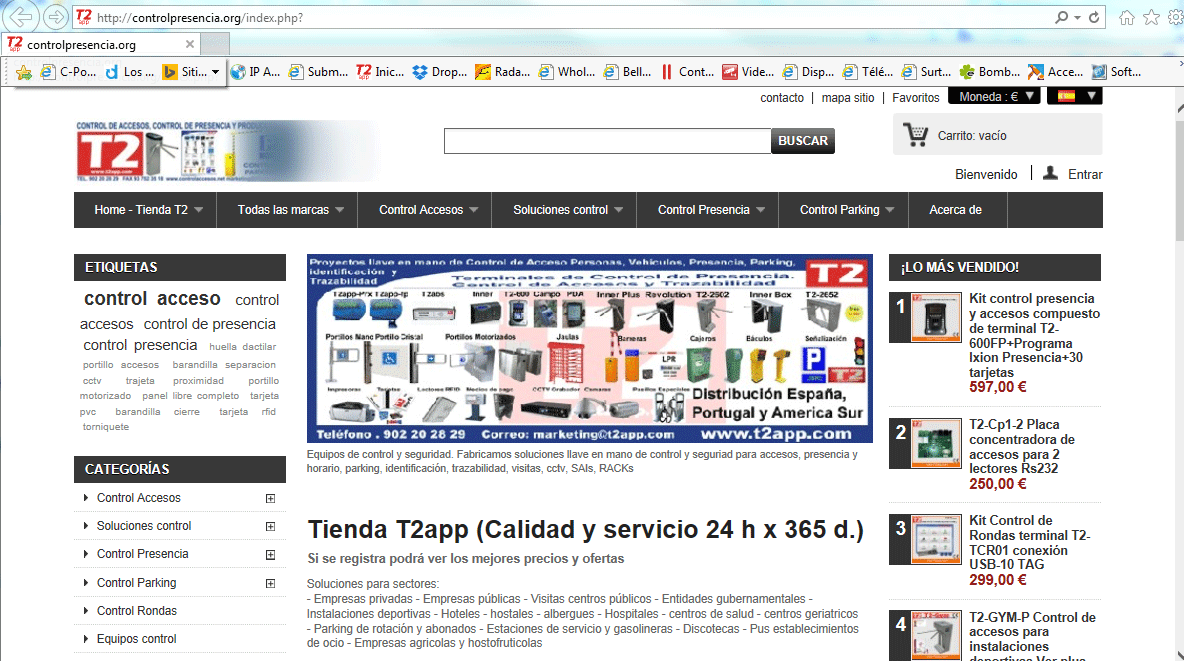Open Kit Control de Rondas product thumbnail
The image size is (1184, 661).
click(x=936, y=539)
